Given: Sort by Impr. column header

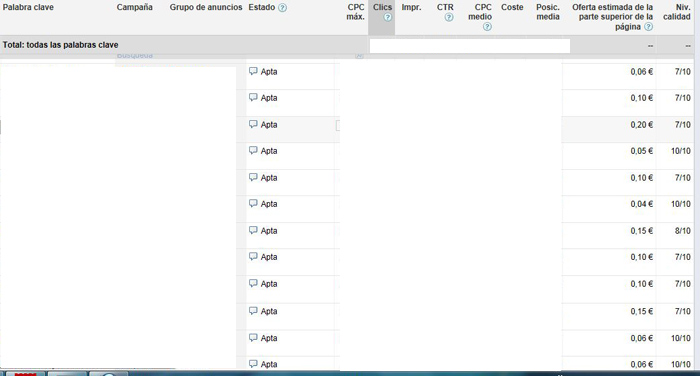Looking at the screenshot, I should (x=411, y=7).
